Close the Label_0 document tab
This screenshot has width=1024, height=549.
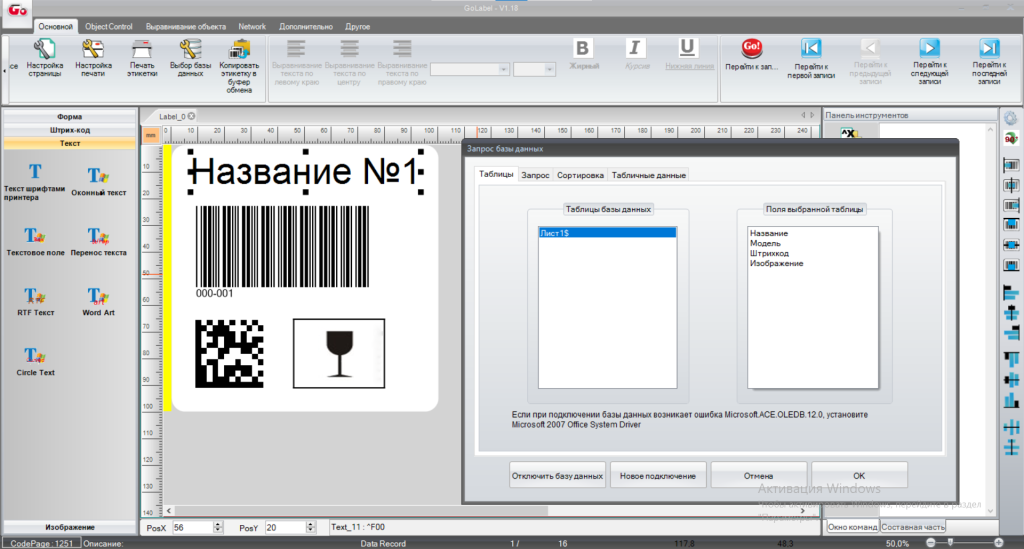click(191, 116)
